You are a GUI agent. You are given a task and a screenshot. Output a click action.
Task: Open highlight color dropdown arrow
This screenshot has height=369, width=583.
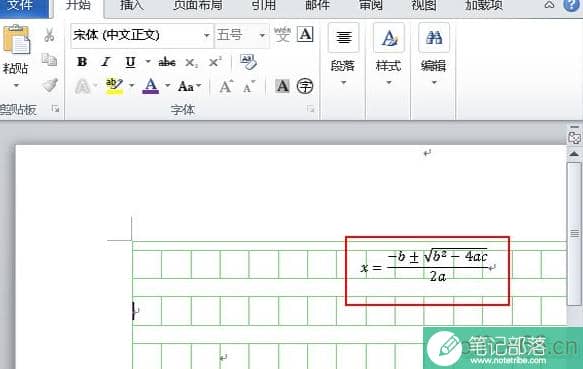point(132,86)
